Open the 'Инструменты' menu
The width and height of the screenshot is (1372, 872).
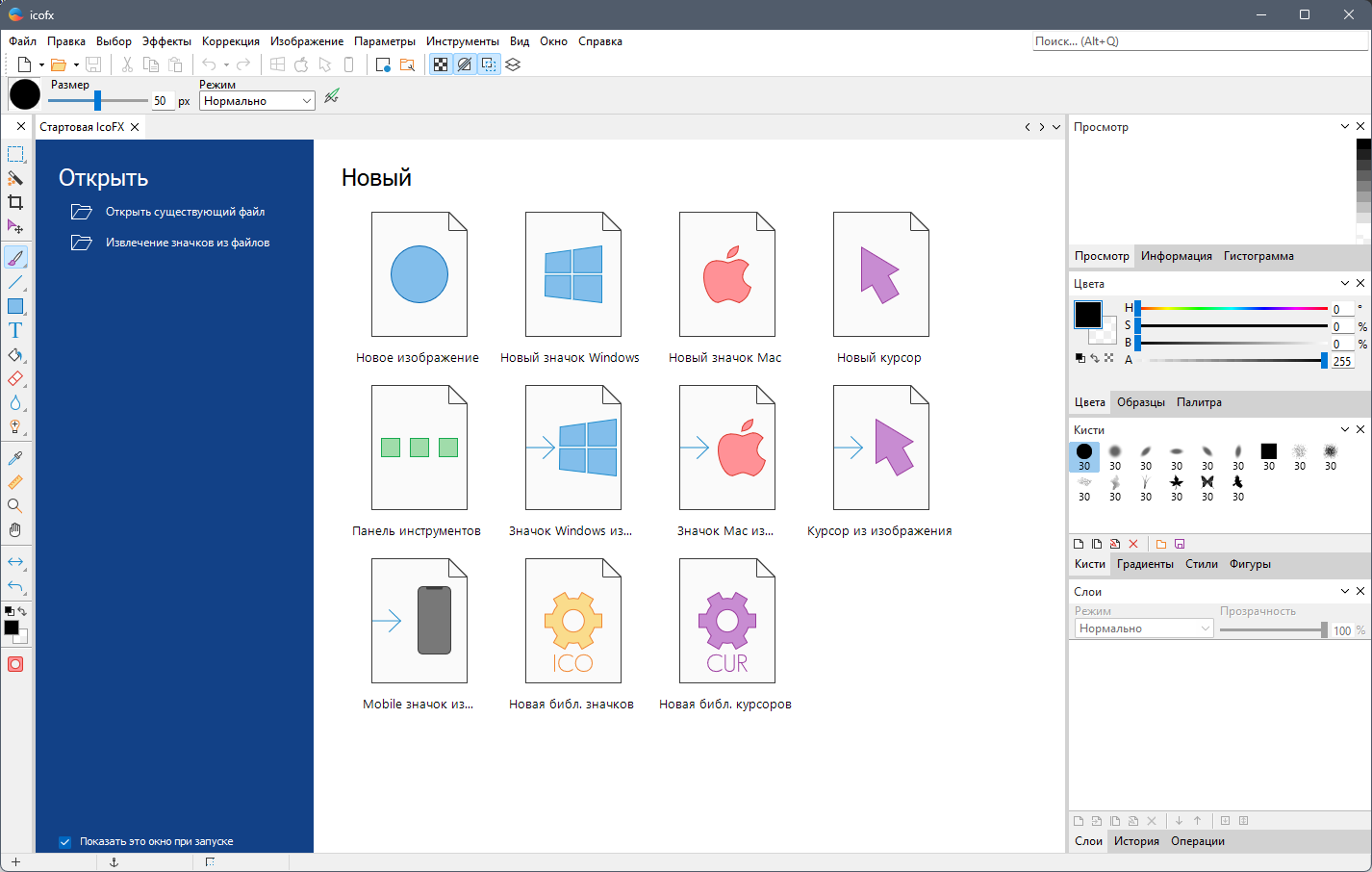point(461,41)
